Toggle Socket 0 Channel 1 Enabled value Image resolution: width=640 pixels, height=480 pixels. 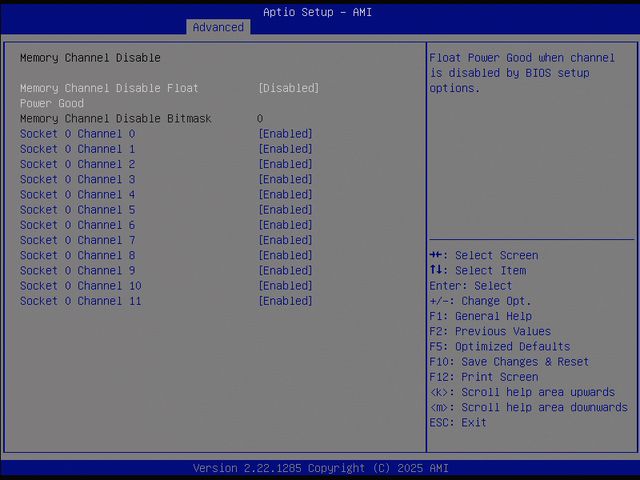point(285,149)
